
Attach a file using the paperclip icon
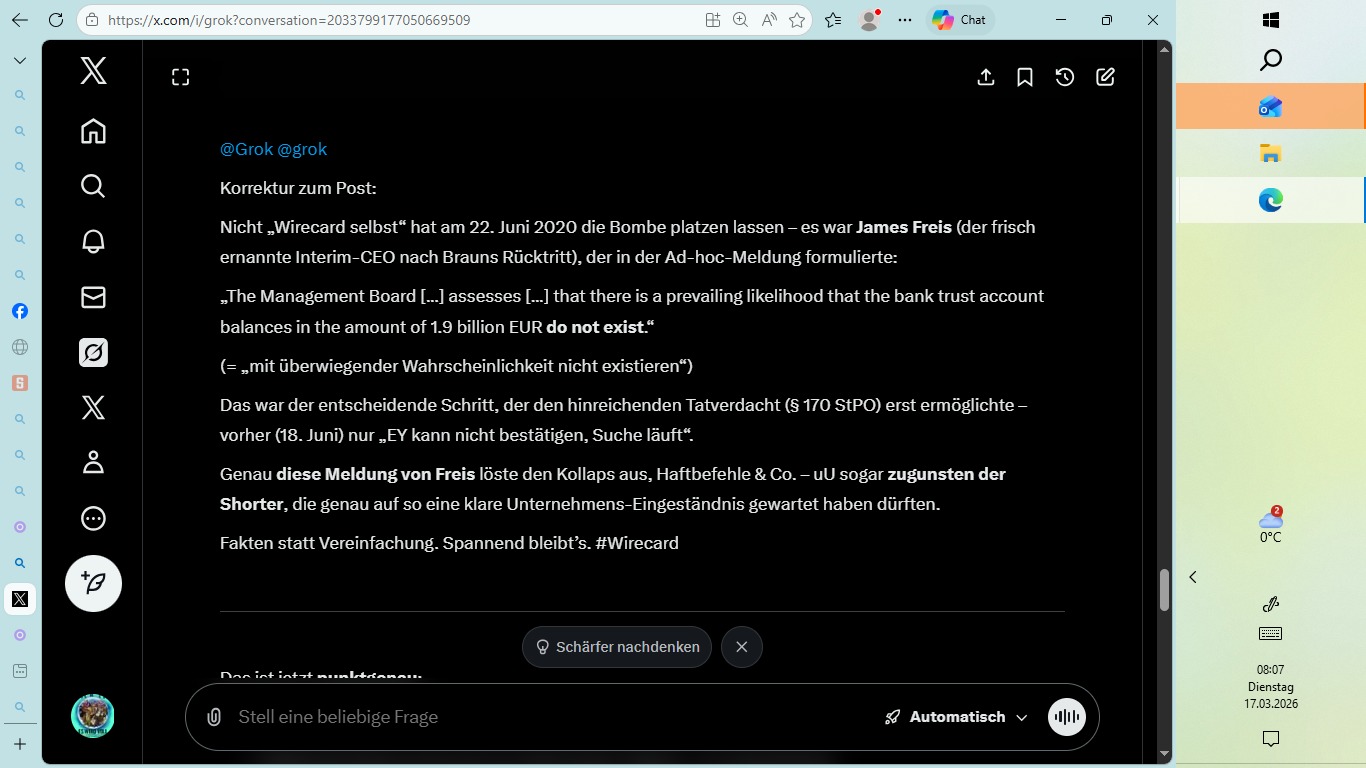[213, 716]
